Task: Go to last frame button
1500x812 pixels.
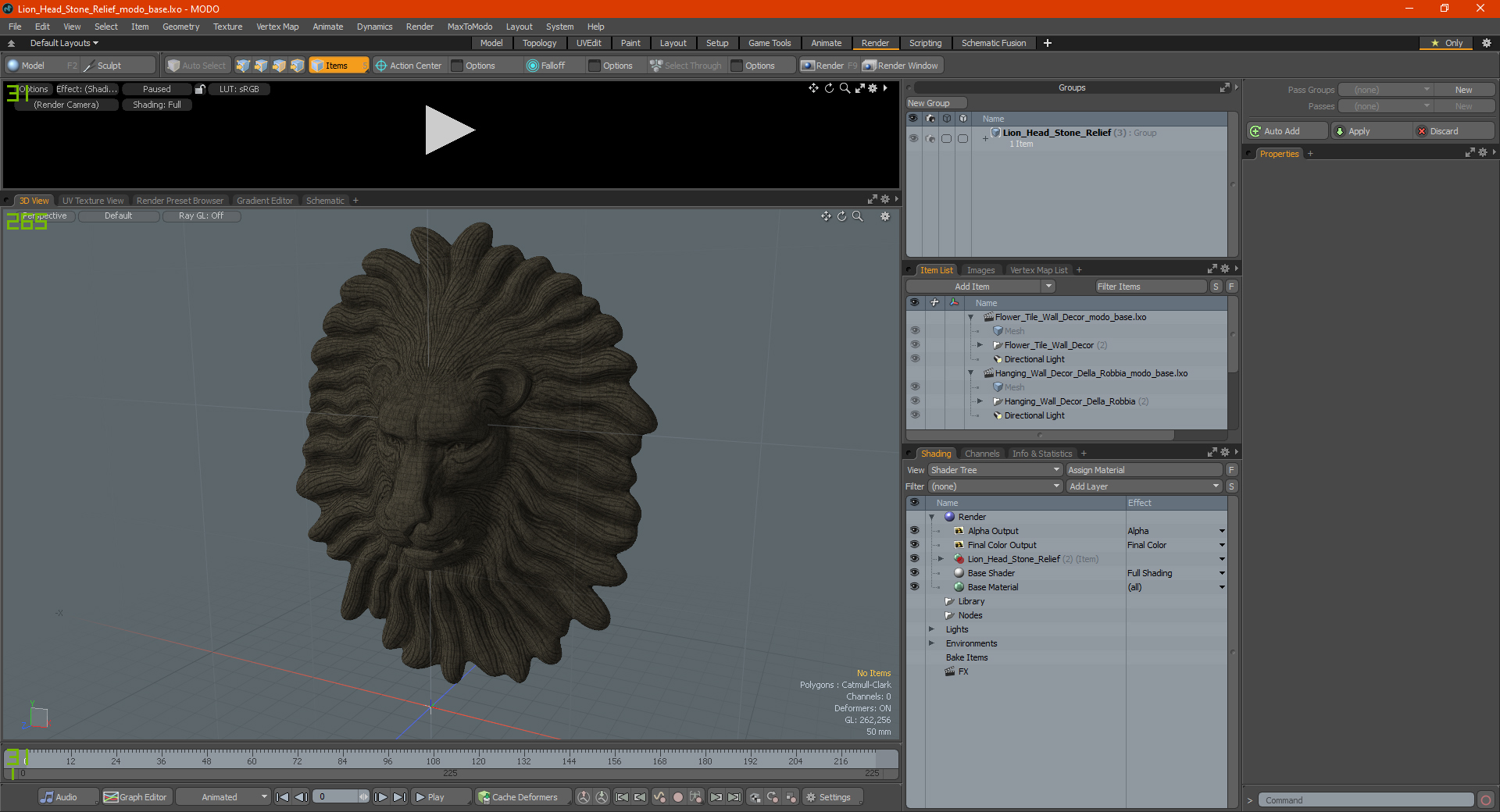Action: pos(399,797)
